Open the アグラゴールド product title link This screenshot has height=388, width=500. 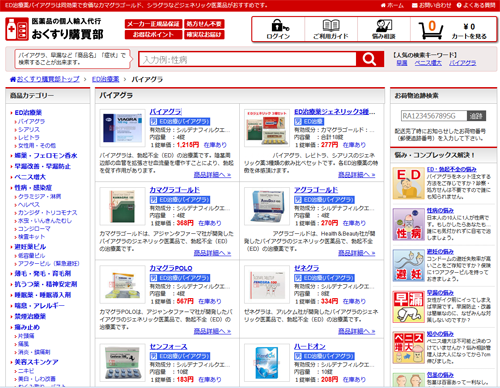pos(316,190)
